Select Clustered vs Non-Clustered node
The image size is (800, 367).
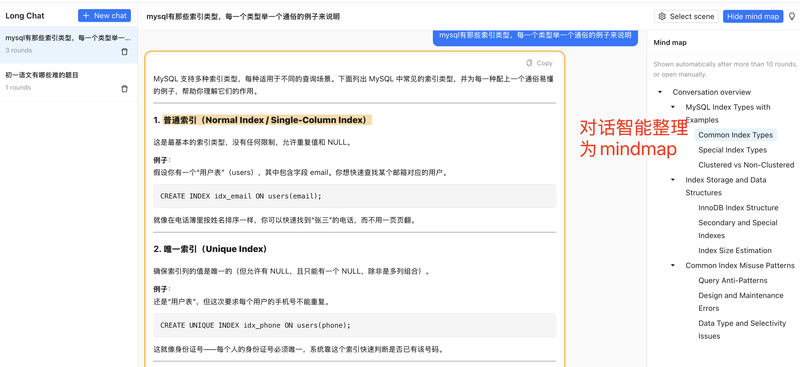[x=746, y=165]
